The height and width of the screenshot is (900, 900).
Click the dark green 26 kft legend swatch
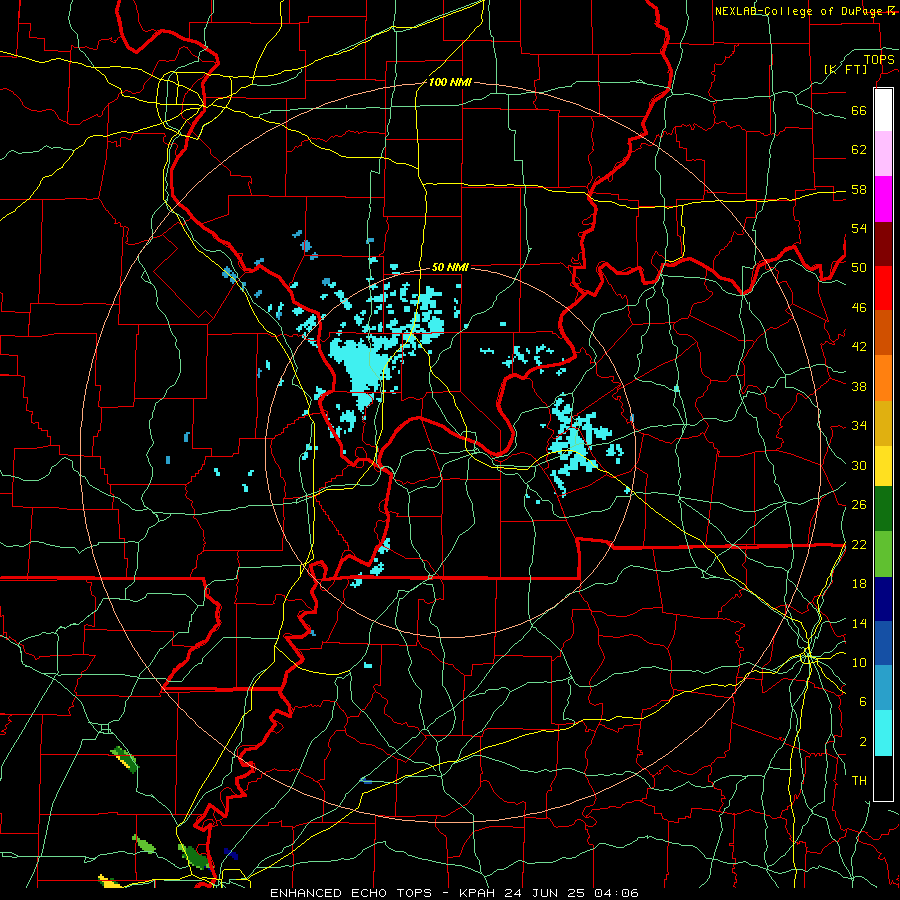(883, 509)
